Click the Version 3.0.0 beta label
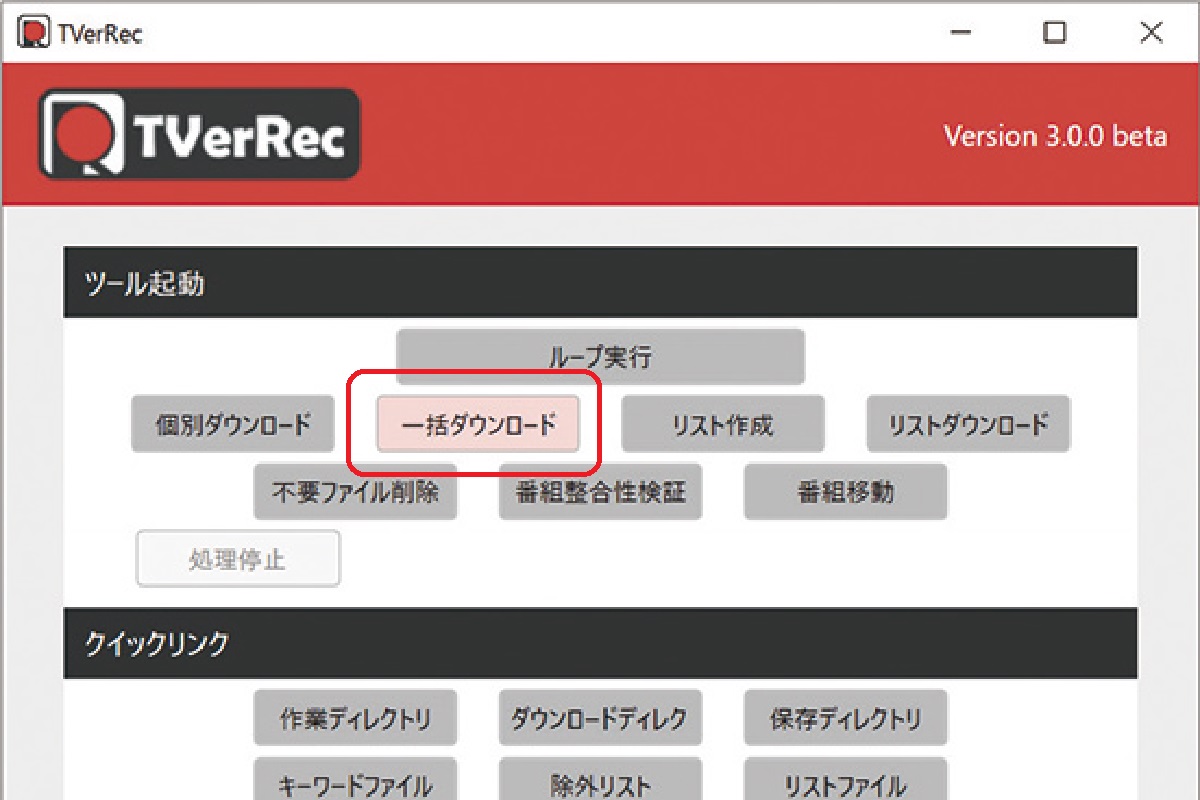The height and width of the screenshot is (800, 1200). coord(1056,136)
